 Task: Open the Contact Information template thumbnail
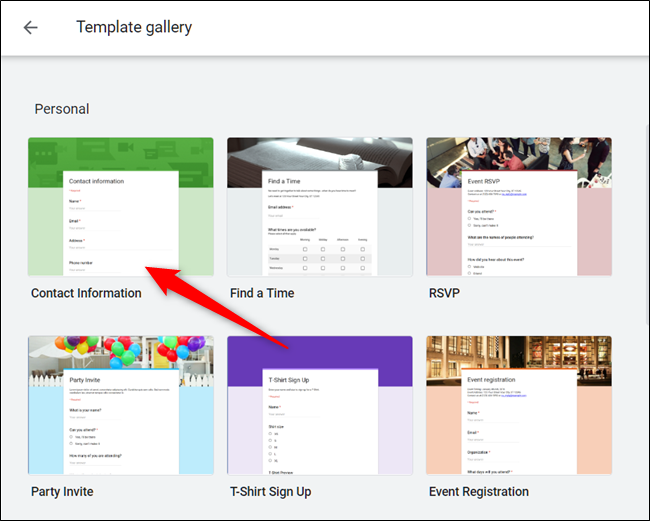(121, 207)
